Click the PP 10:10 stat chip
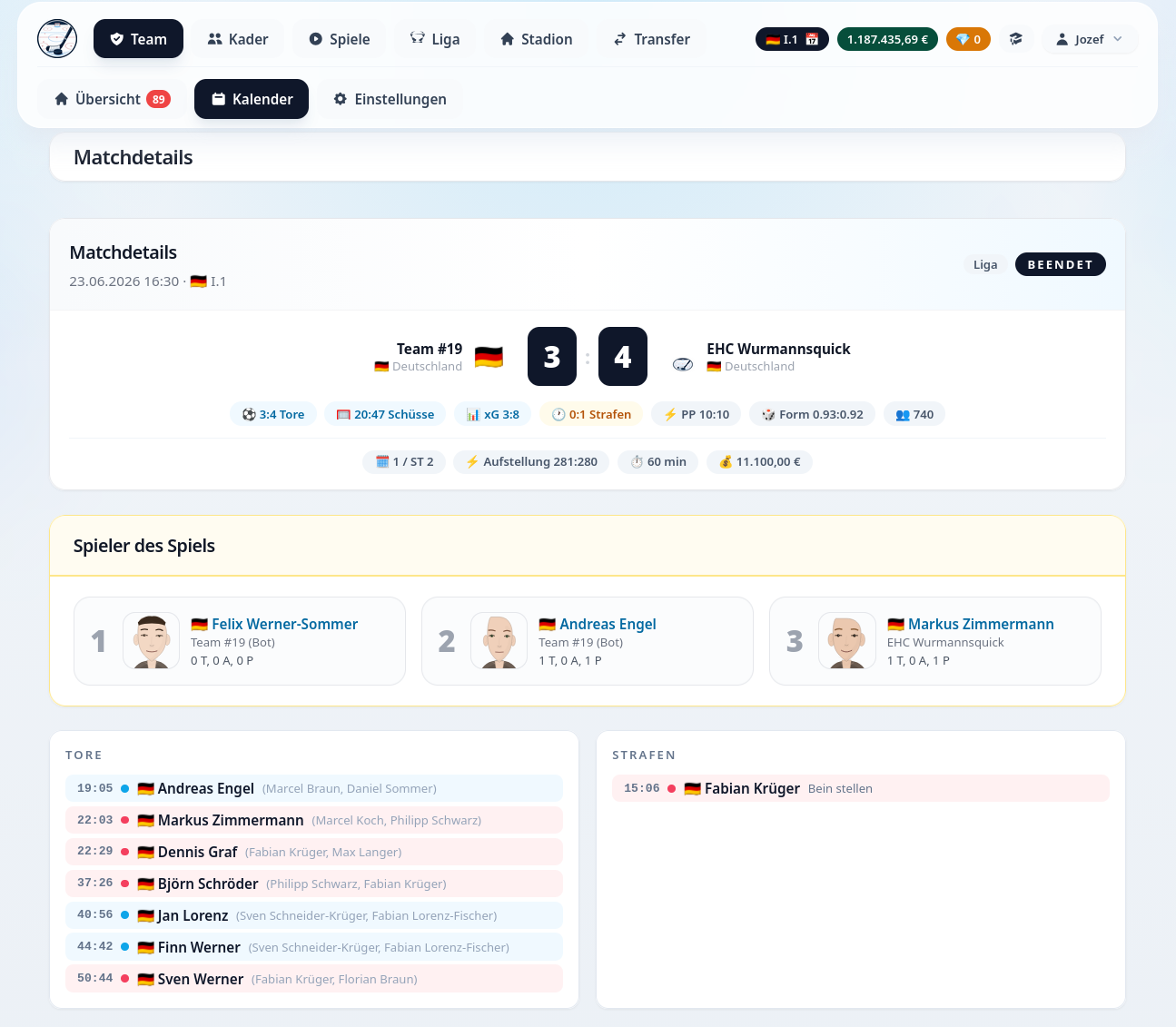The height and width of the screenshot is (1027, 1176). pos(697,414)
